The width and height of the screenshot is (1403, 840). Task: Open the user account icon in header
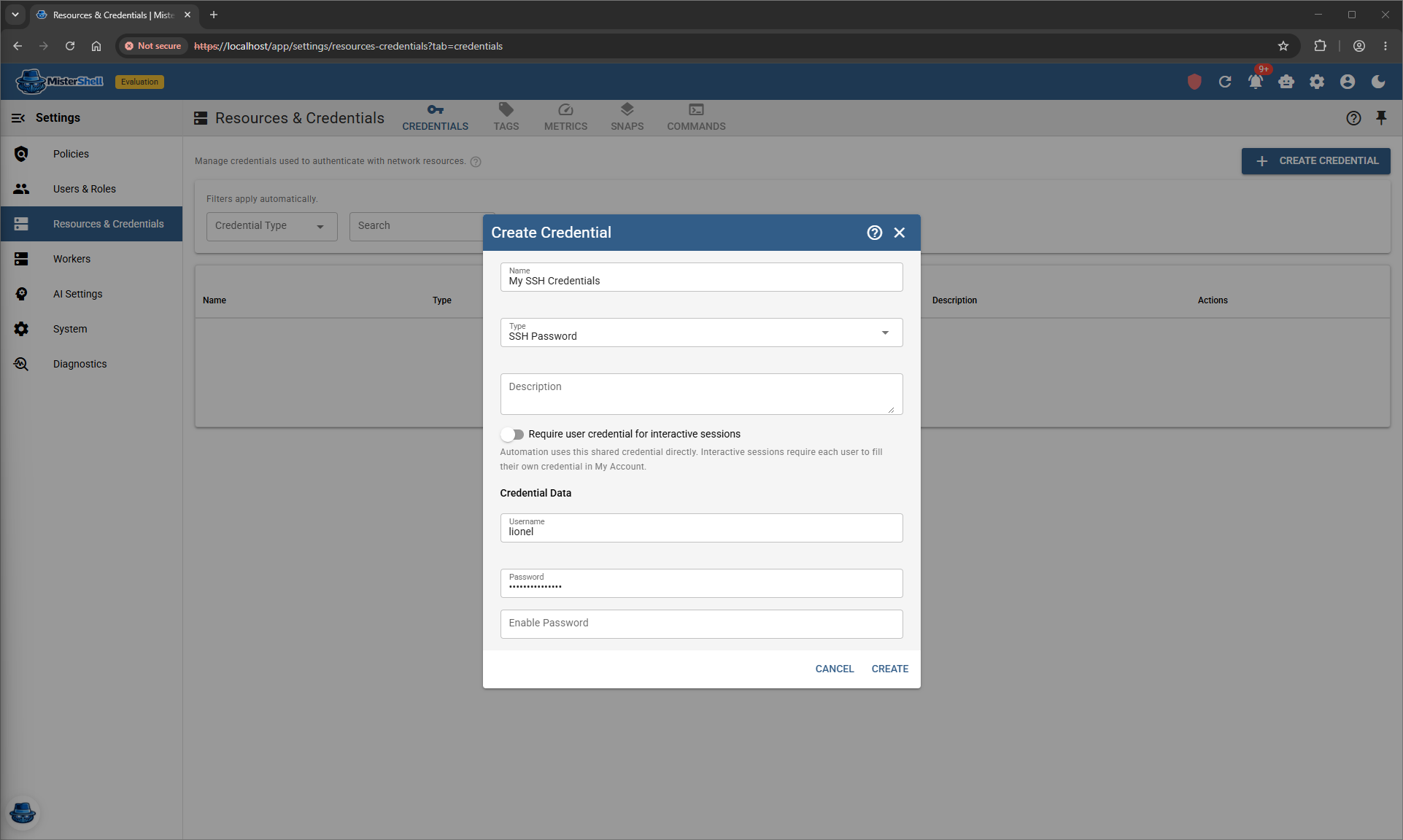coord(1348,82)
